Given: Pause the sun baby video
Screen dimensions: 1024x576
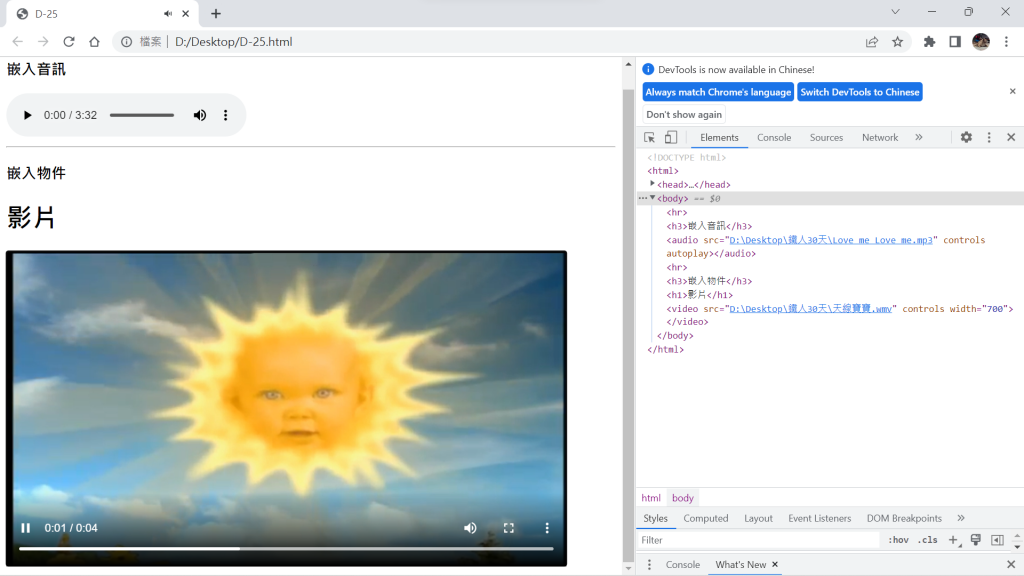Looking at the screenshot, I should click(x=25, y=528).
